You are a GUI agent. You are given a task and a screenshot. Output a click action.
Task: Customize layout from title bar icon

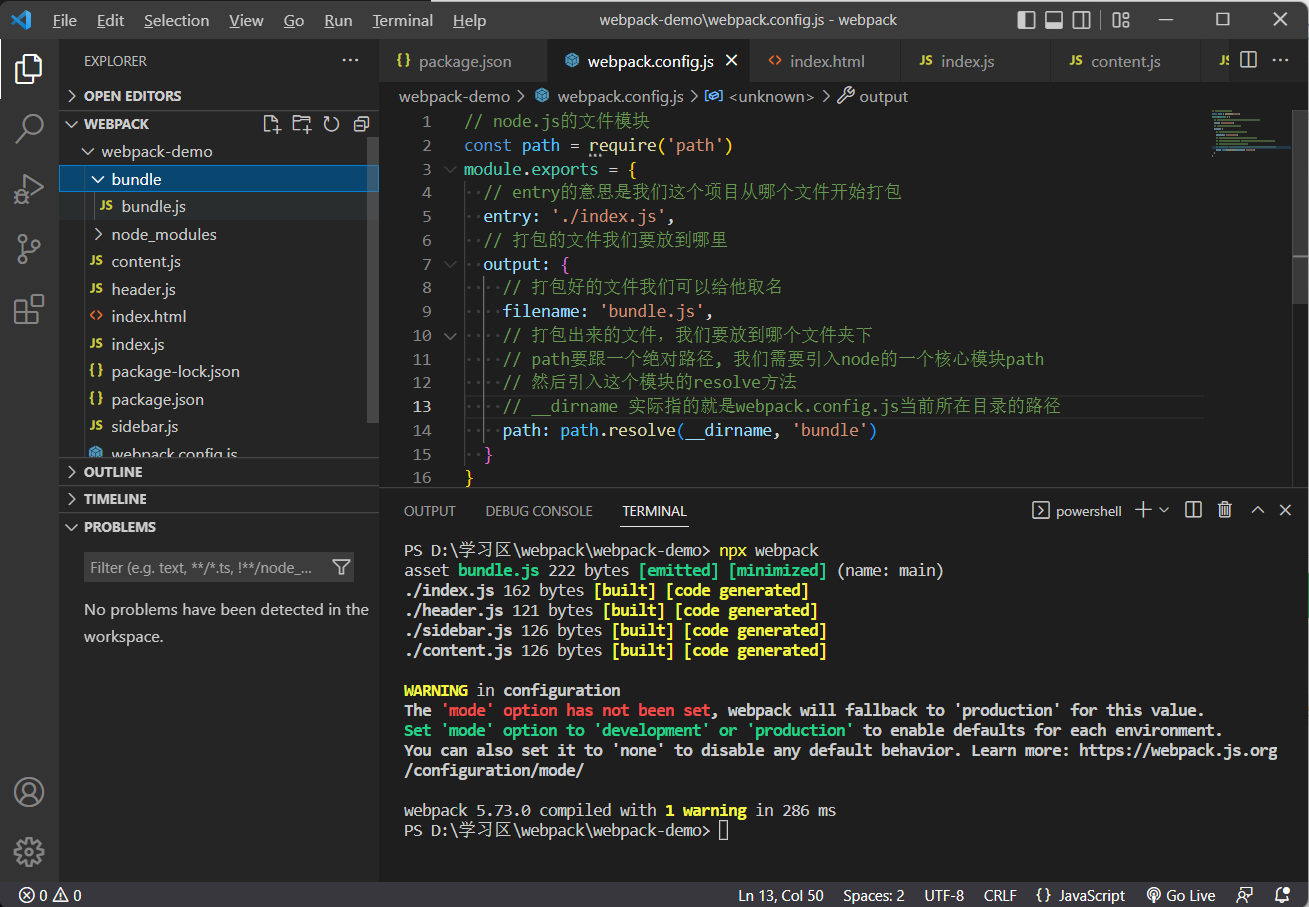[1121, 20]
